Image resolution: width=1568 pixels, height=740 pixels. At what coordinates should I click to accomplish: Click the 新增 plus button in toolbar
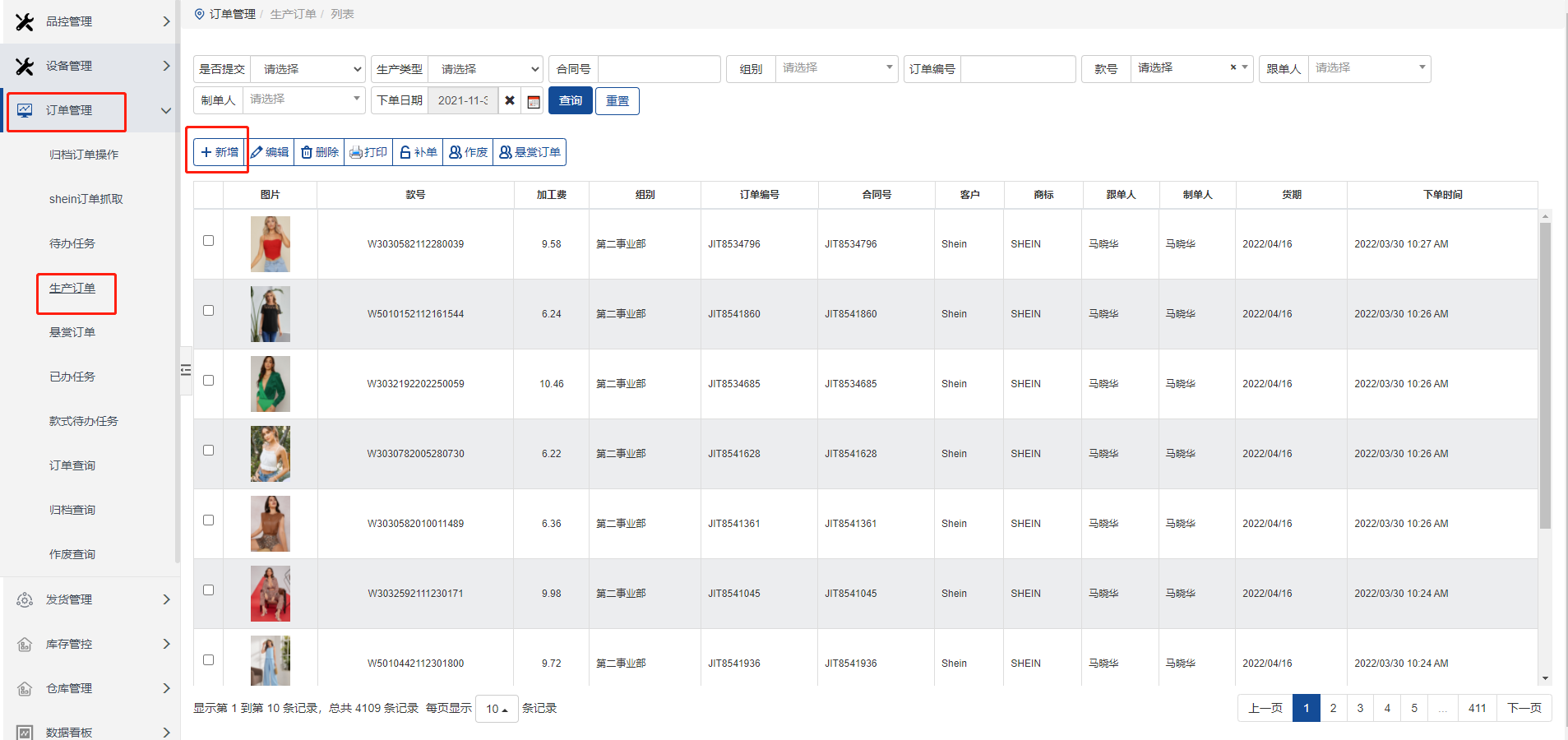220,152
